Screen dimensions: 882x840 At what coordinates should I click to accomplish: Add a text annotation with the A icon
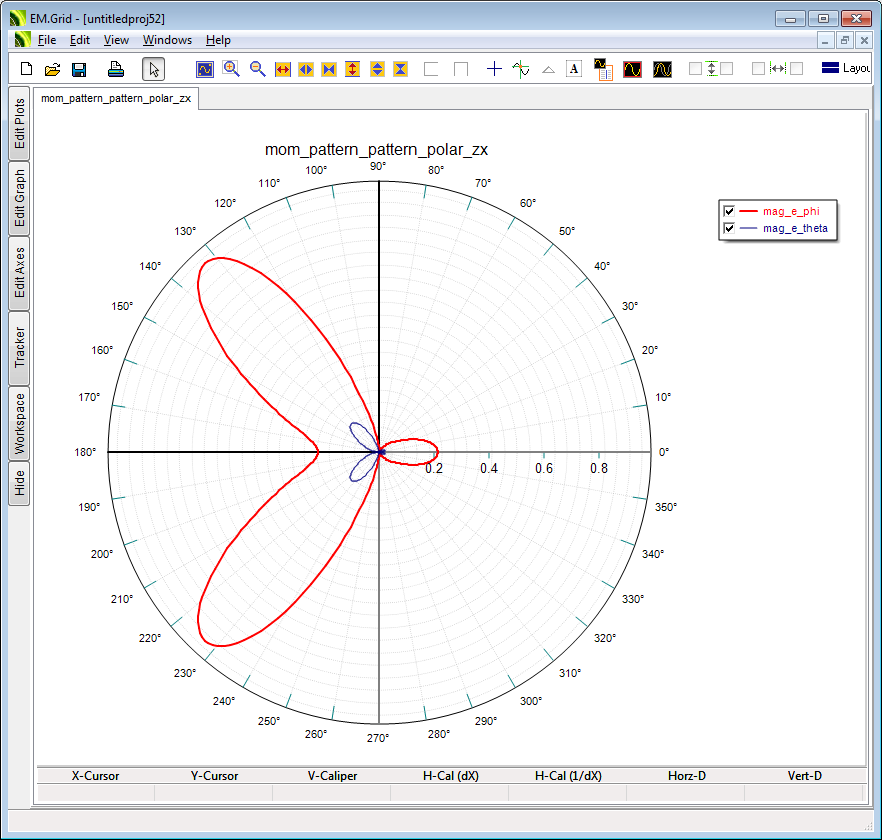[x=574, y=69]
